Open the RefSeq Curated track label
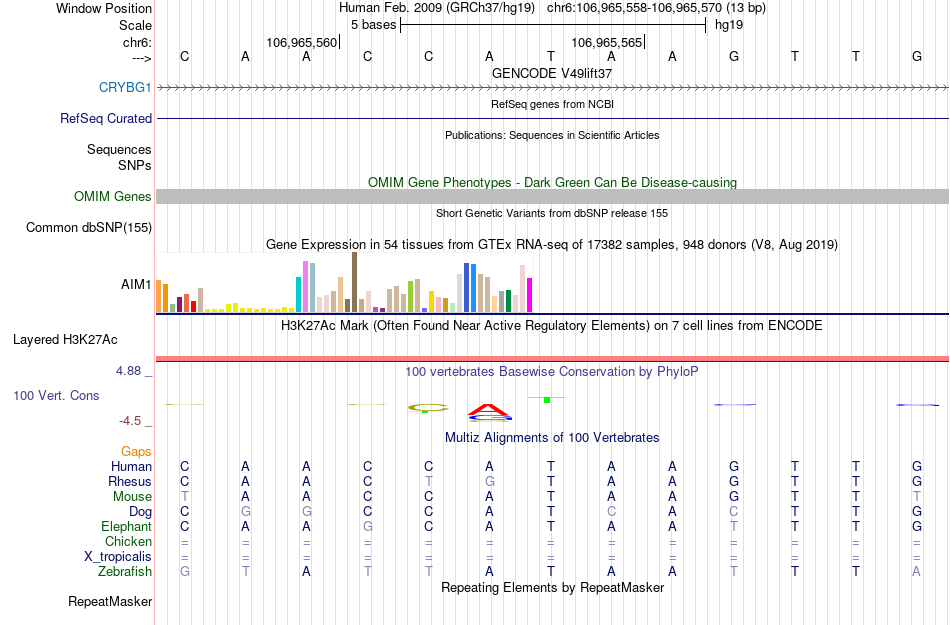Image resolution: width=950 pixels, height=625 pixels. (105, 118)
